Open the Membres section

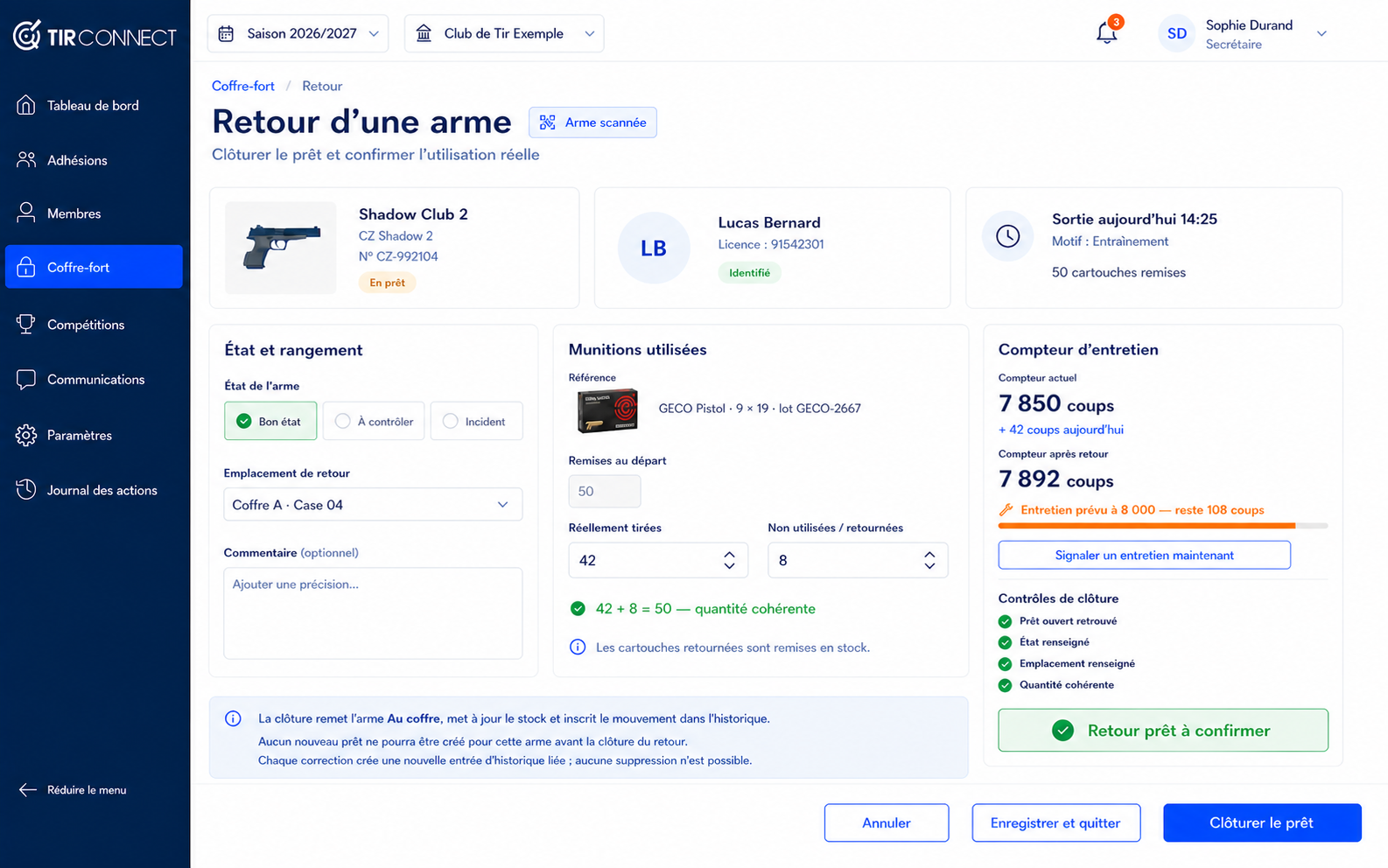(x=94, y=213)
